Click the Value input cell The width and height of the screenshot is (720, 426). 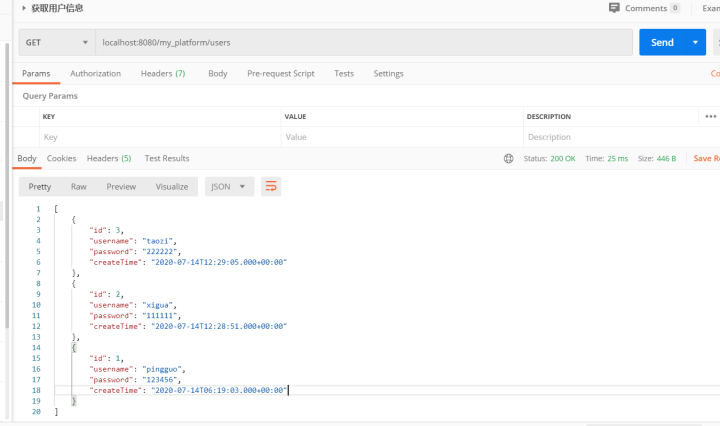[x=402, y=137]
